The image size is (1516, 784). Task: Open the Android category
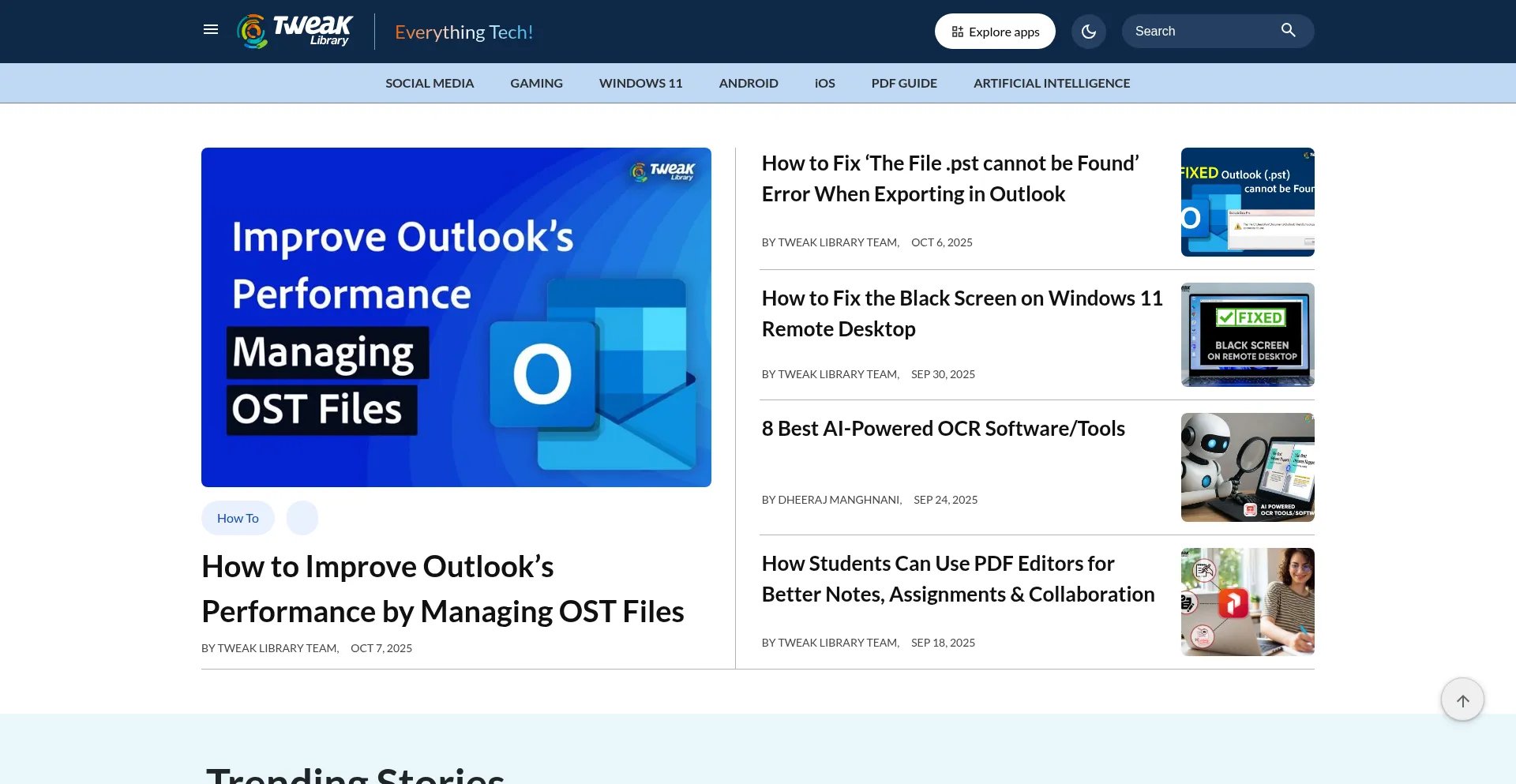(748, 83)
